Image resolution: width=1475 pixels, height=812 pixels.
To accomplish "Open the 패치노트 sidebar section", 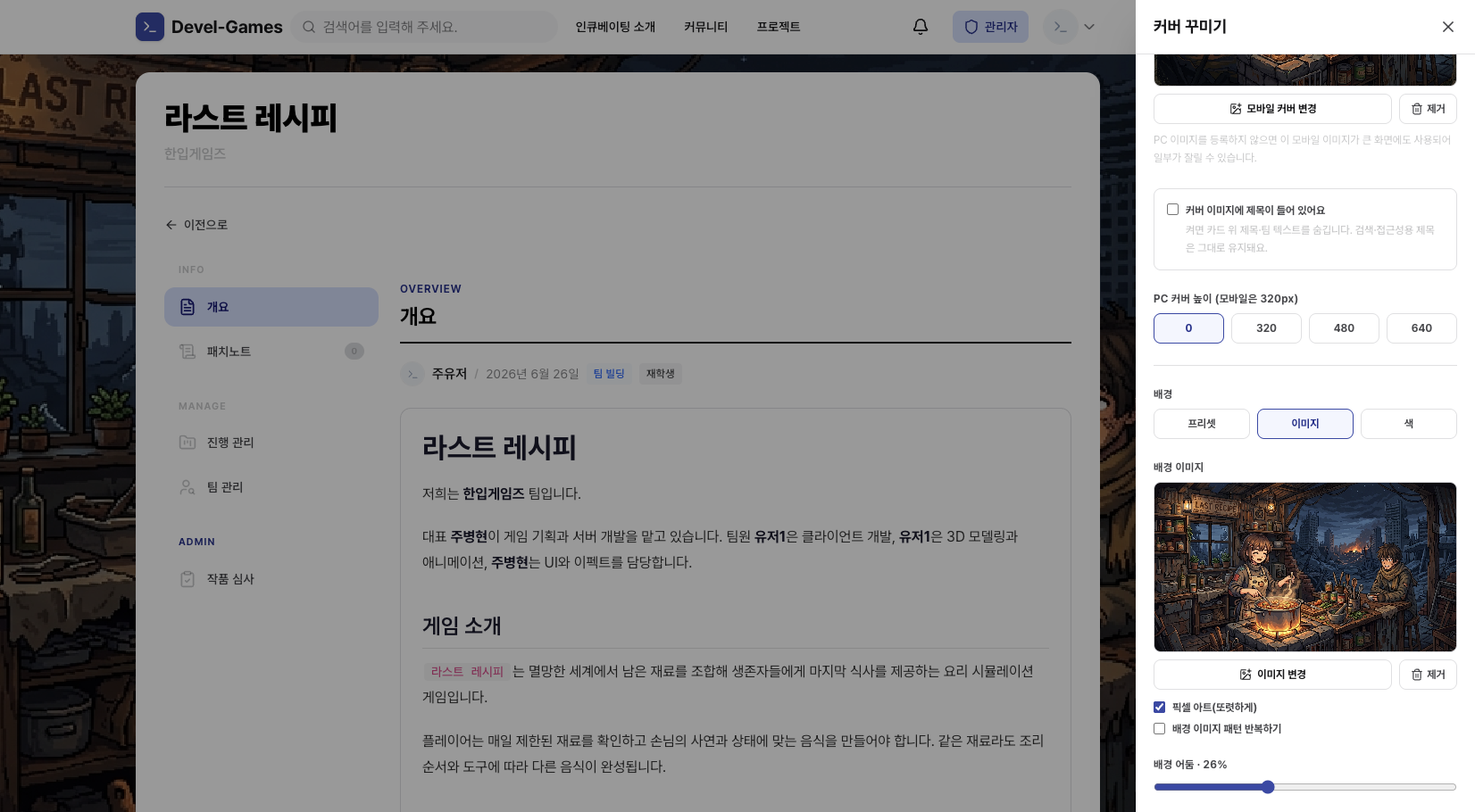I will (271, 352).
